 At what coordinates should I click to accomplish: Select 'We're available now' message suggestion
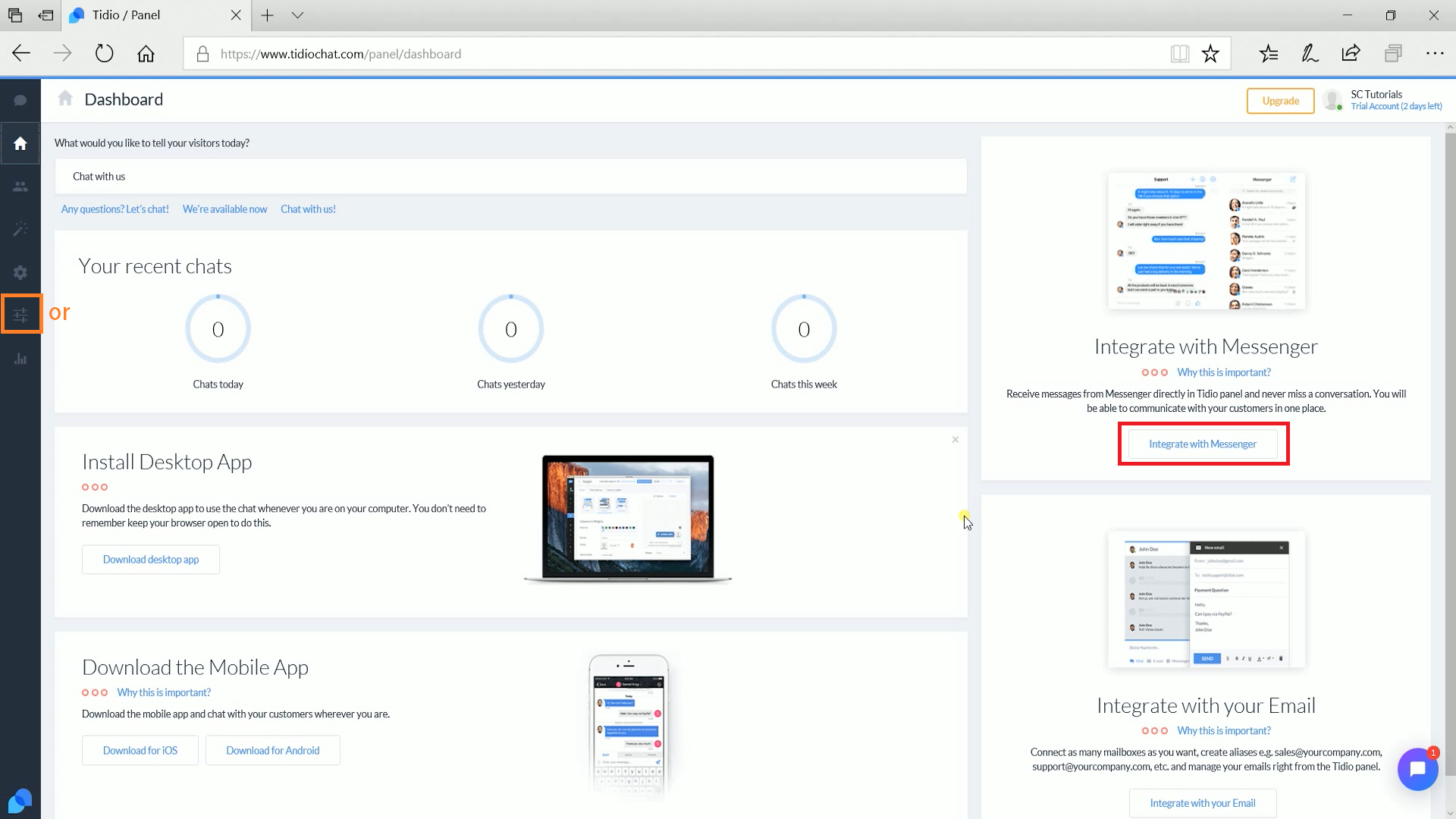click(224, 209)
